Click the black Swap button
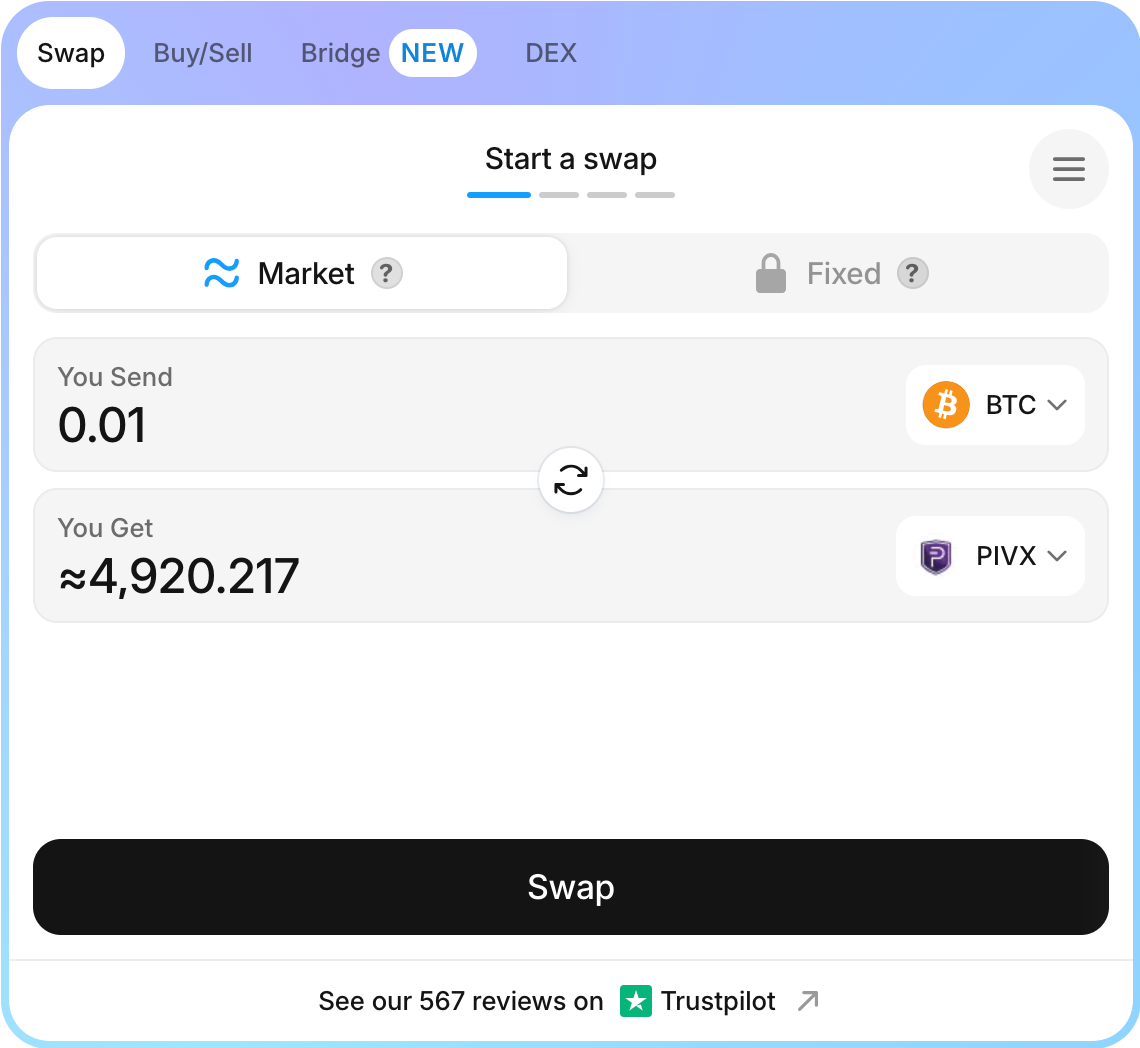1140x1048 pixels. [571, 887]
